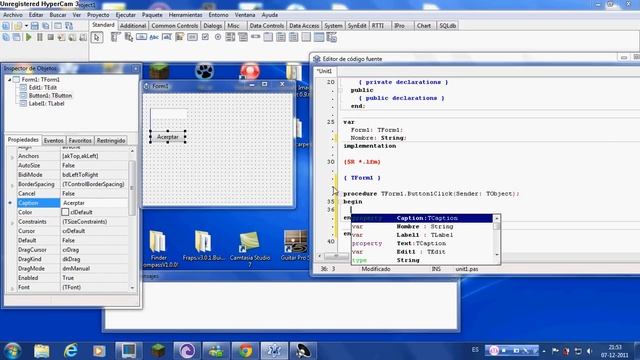
Task: Select the arrow pointer tool in component palette
Action: coord(97,38)
